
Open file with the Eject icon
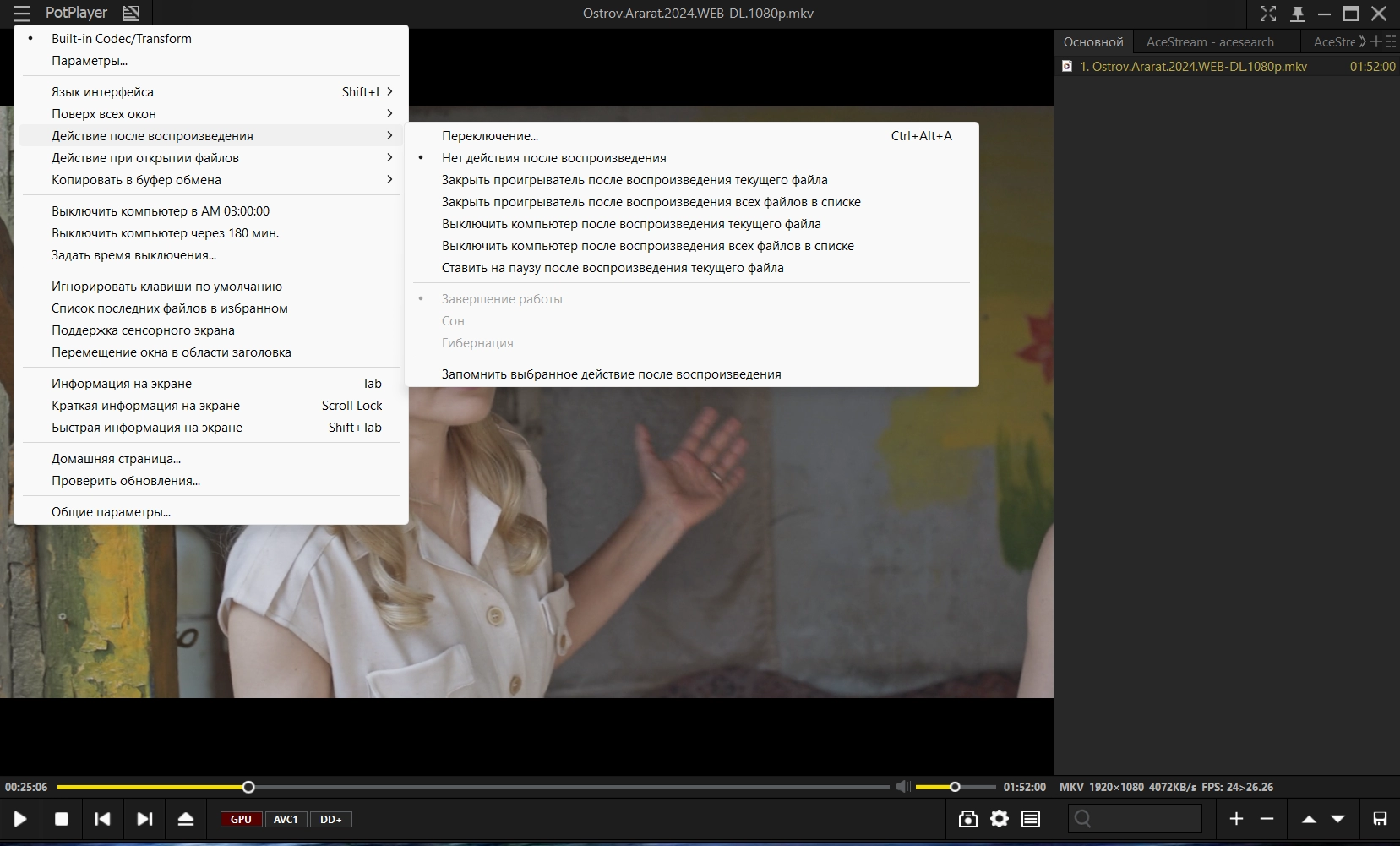[x=186, y=819]
